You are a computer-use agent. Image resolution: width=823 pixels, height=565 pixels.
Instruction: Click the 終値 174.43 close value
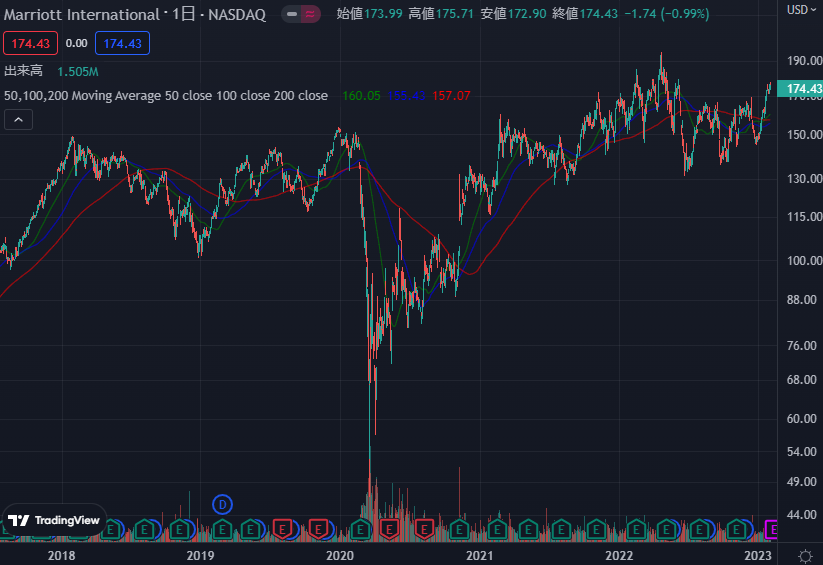(x=585, y=14)
